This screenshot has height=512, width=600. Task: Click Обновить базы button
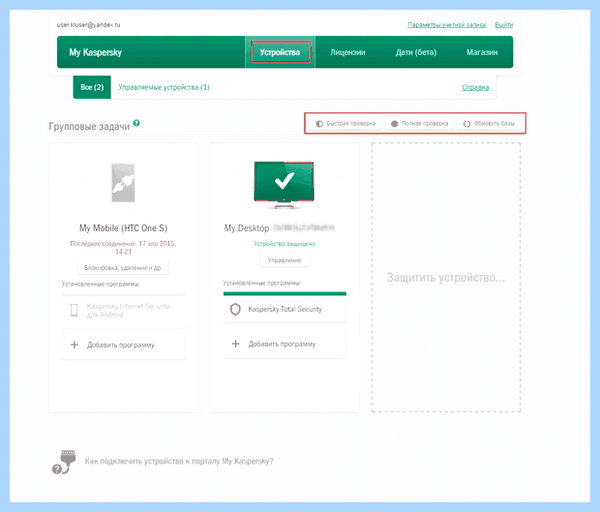pos(489,124)
